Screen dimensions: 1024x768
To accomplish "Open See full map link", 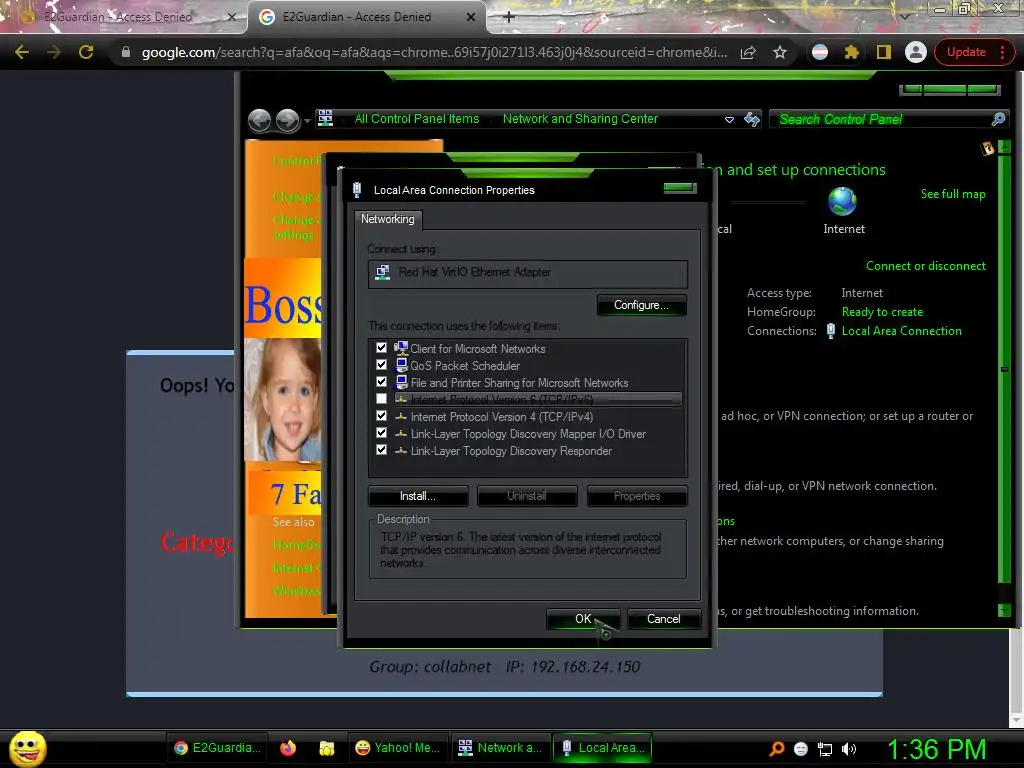I will (x=953, y=194).
